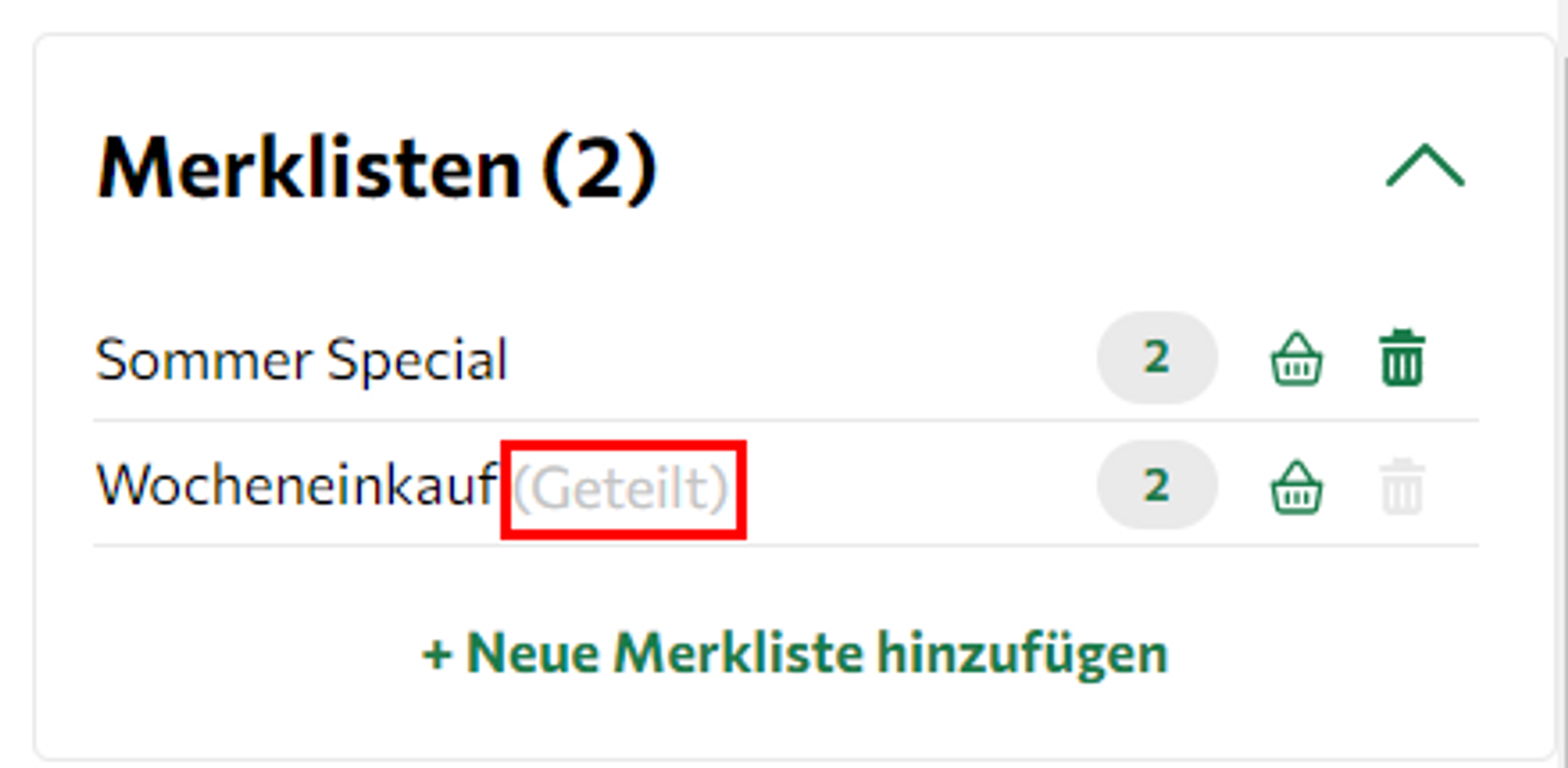The width and height of the screenshot is (1568, 768).
Task: Open the Sommer Special list
Action: click(301, 360)
